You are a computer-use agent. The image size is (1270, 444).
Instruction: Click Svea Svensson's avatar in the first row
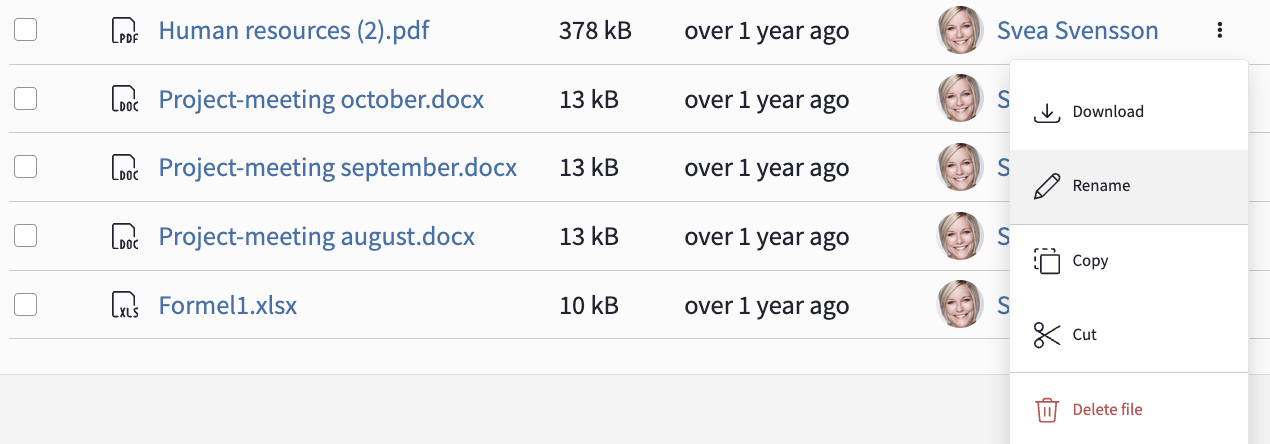coord(960,31)
